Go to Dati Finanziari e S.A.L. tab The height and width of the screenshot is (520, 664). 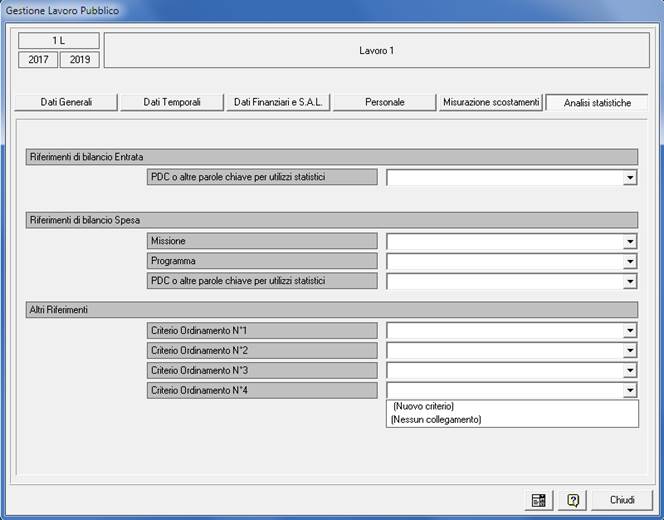277,102
